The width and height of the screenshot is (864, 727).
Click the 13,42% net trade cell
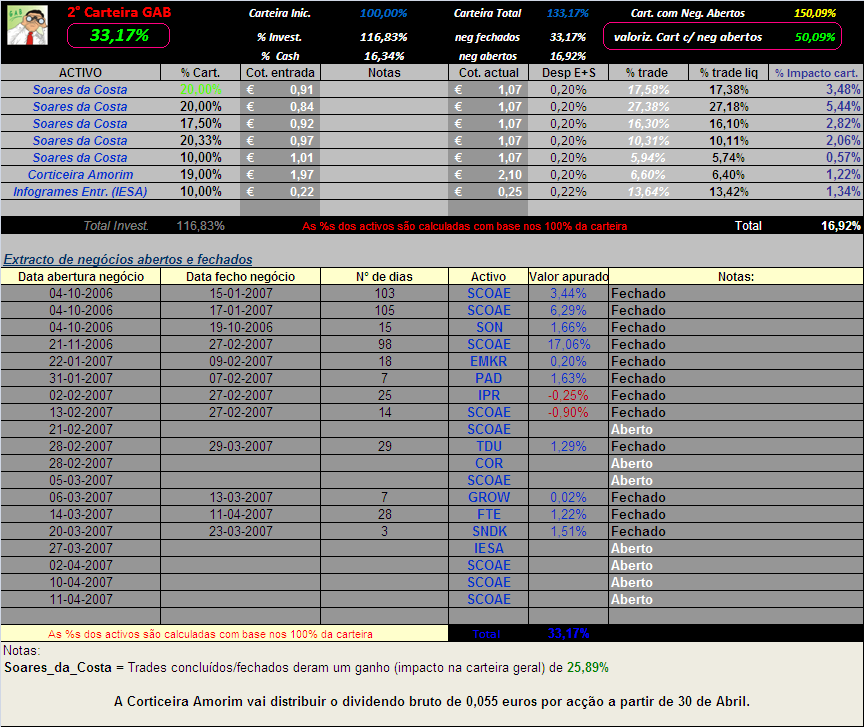[x=728, y=192]
